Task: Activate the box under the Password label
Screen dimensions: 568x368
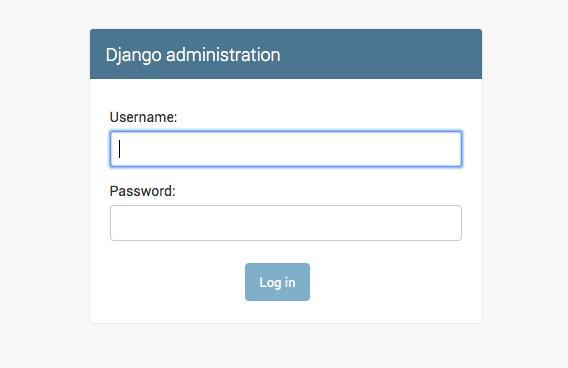Action: coord(286,223)
